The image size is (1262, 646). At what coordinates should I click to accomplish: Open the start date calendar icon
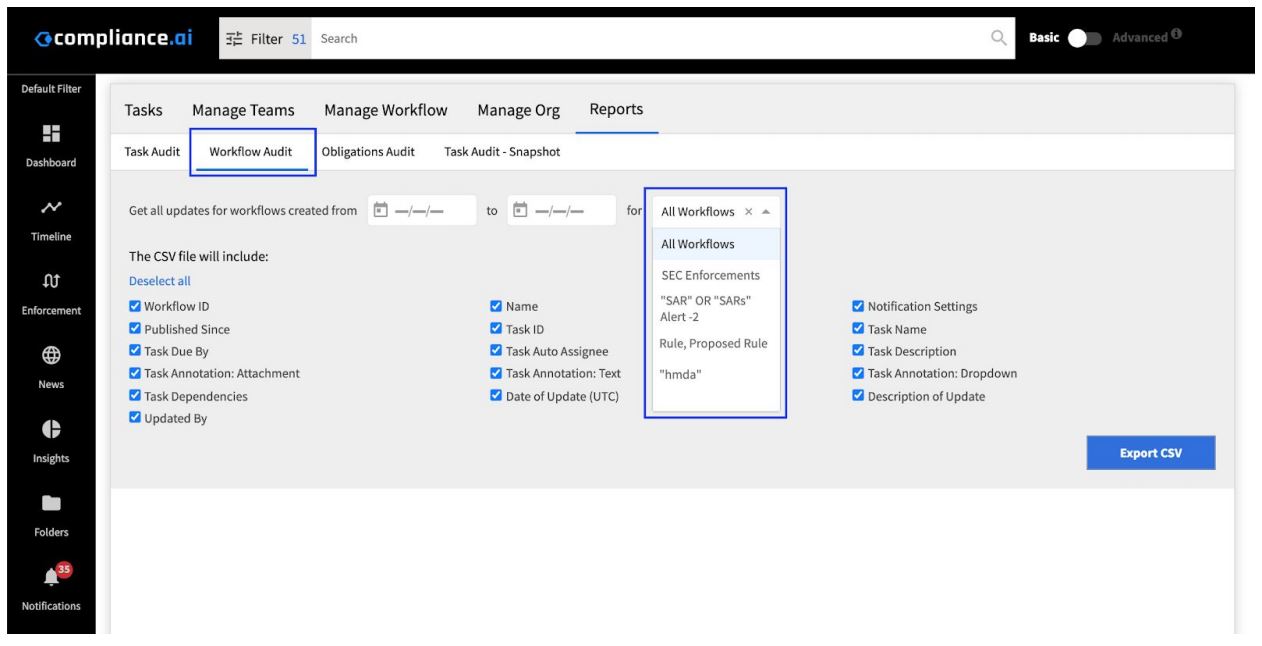380,211
